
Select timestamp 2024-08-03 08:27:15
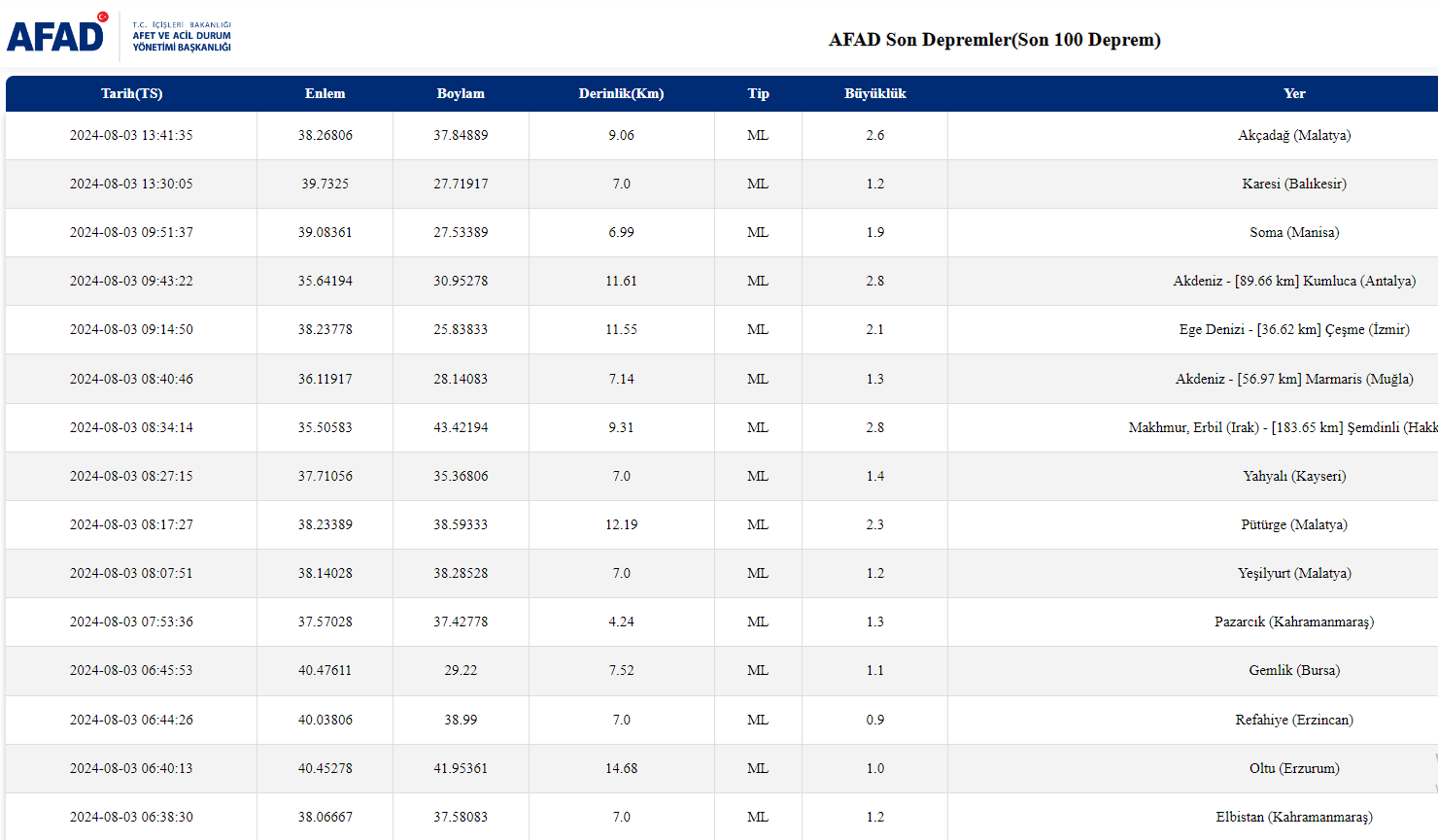131,476
